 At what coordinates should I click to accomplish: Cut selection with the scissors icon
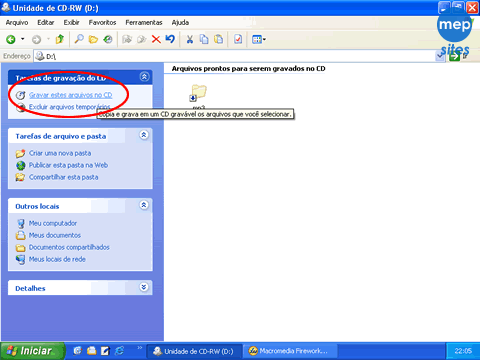point(190,39)
